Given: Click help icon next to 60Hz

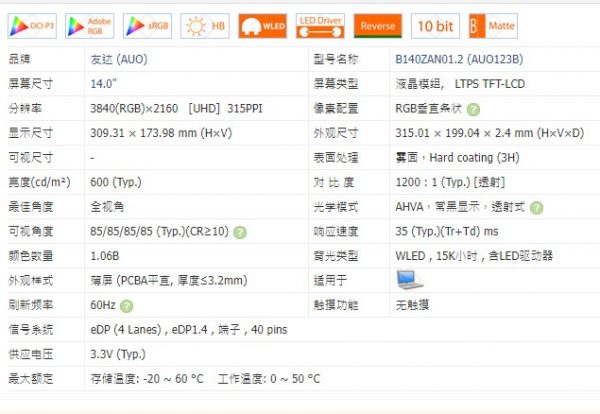Looking at the screenshot, I should point(127,306).
